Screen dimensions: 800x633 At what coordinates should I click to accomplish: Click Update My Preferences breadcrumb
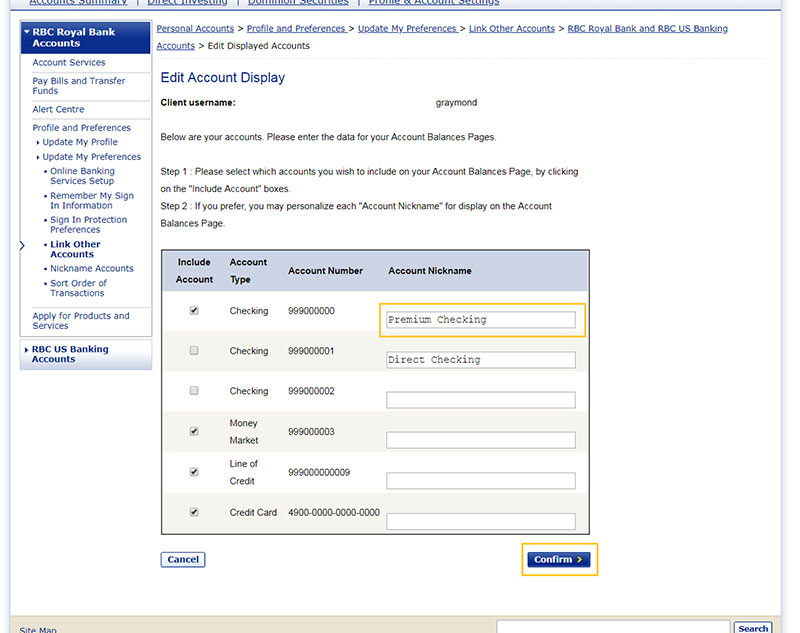click(x=407, y=29)
